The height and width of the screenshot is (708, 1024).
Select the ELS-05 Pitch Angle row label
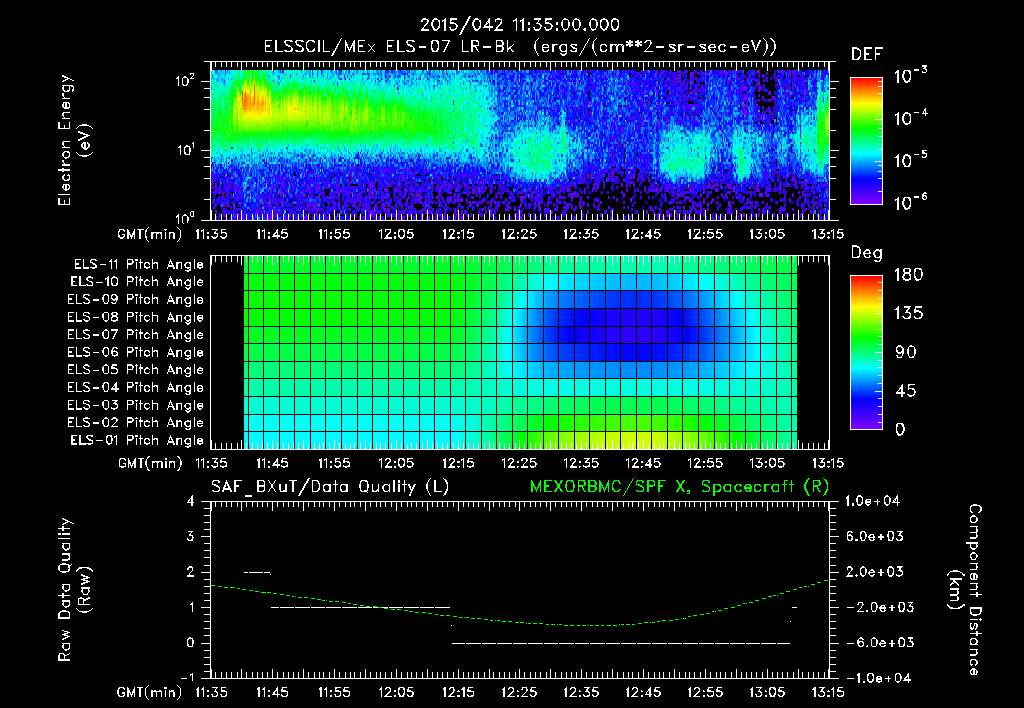(136, 370)
